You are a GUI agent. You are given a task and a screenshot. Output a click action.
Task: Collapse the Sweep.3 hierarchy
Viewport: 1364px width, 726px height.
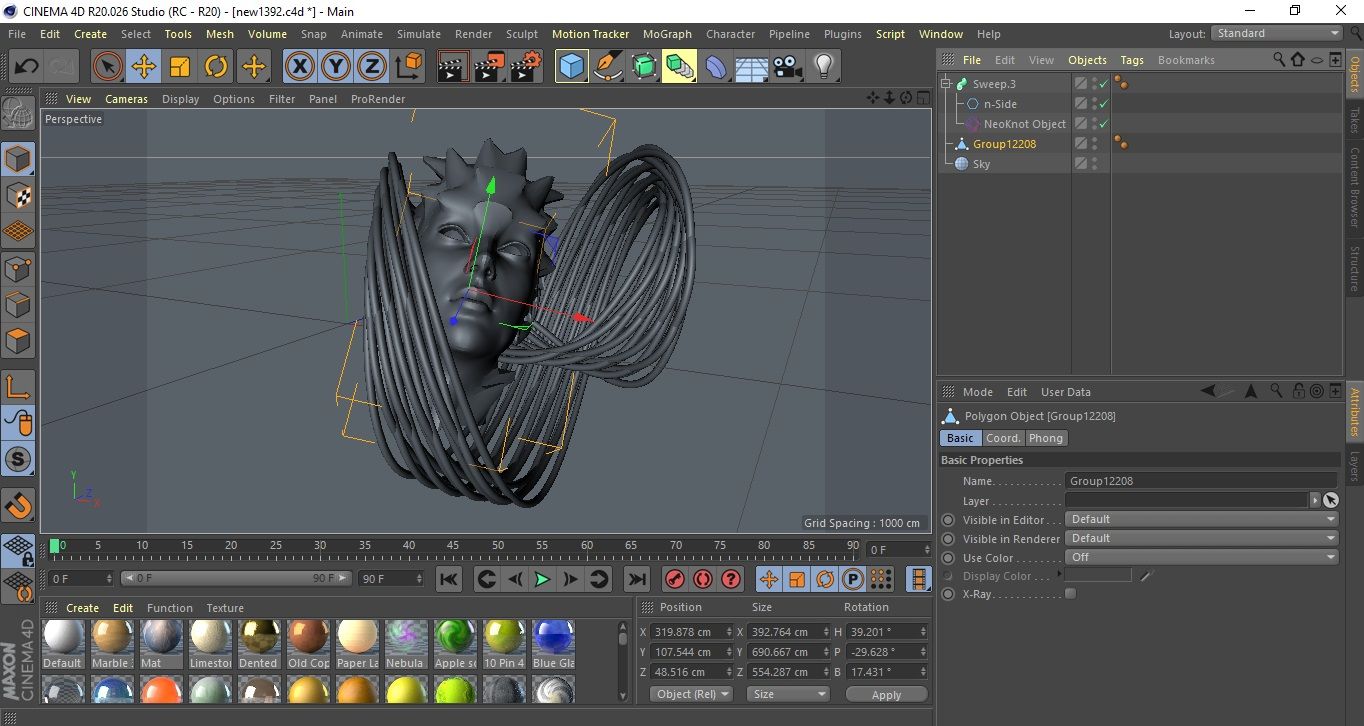(x=946, y=84)
